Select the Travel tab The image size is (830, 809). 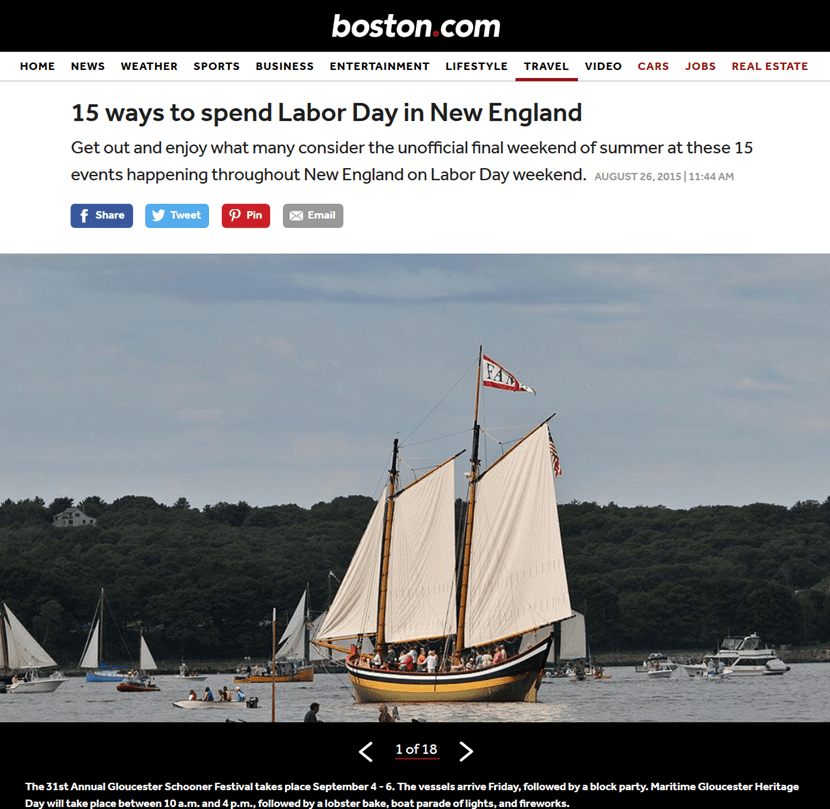pos(546,66)
